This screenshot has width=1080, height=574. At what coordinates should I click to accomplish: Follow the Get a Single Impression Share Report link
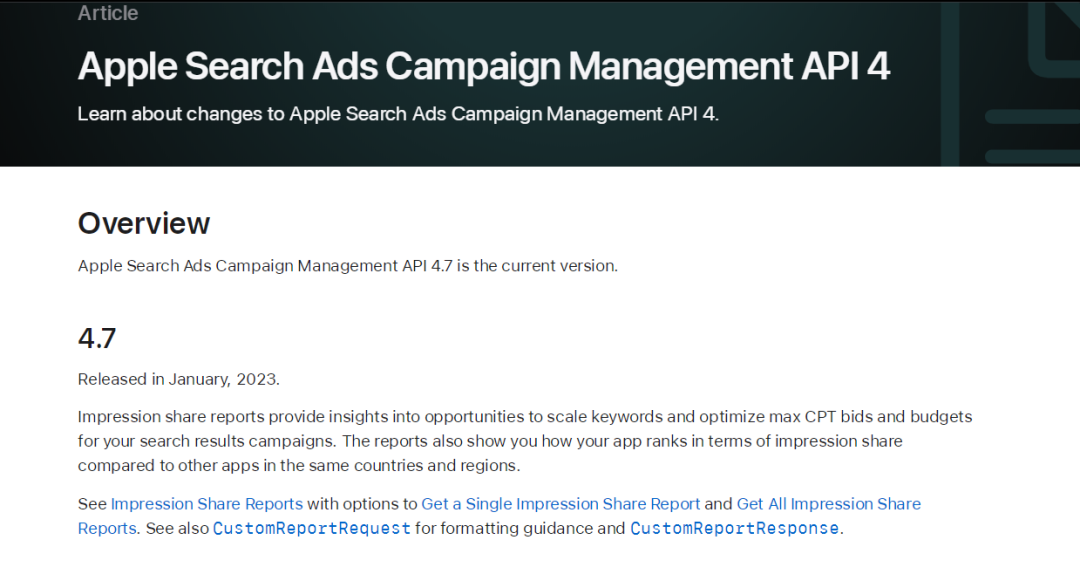[x=561, y=504]
